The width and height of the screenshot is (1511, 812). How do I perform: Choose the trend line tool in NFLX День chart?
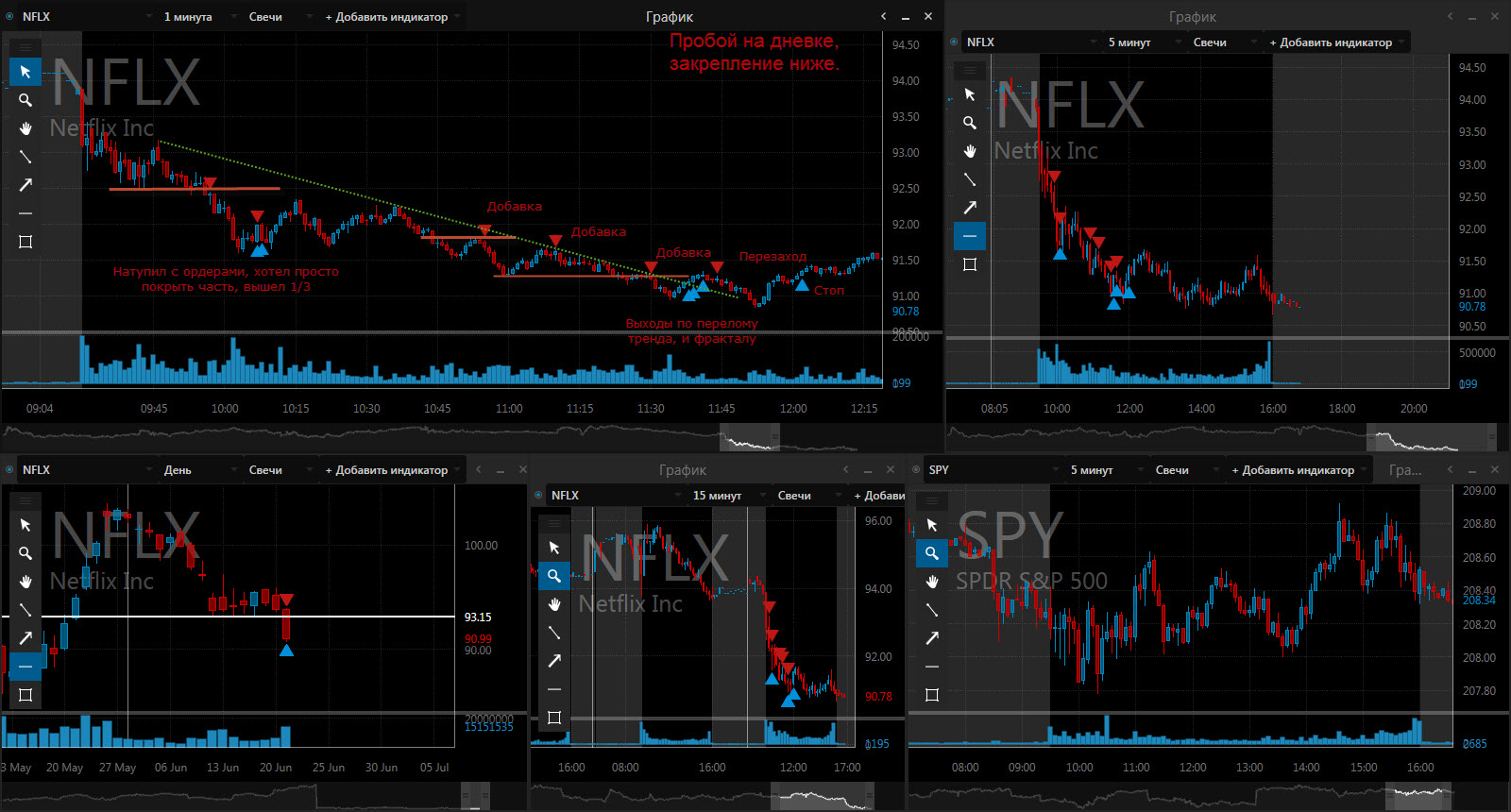25,610
